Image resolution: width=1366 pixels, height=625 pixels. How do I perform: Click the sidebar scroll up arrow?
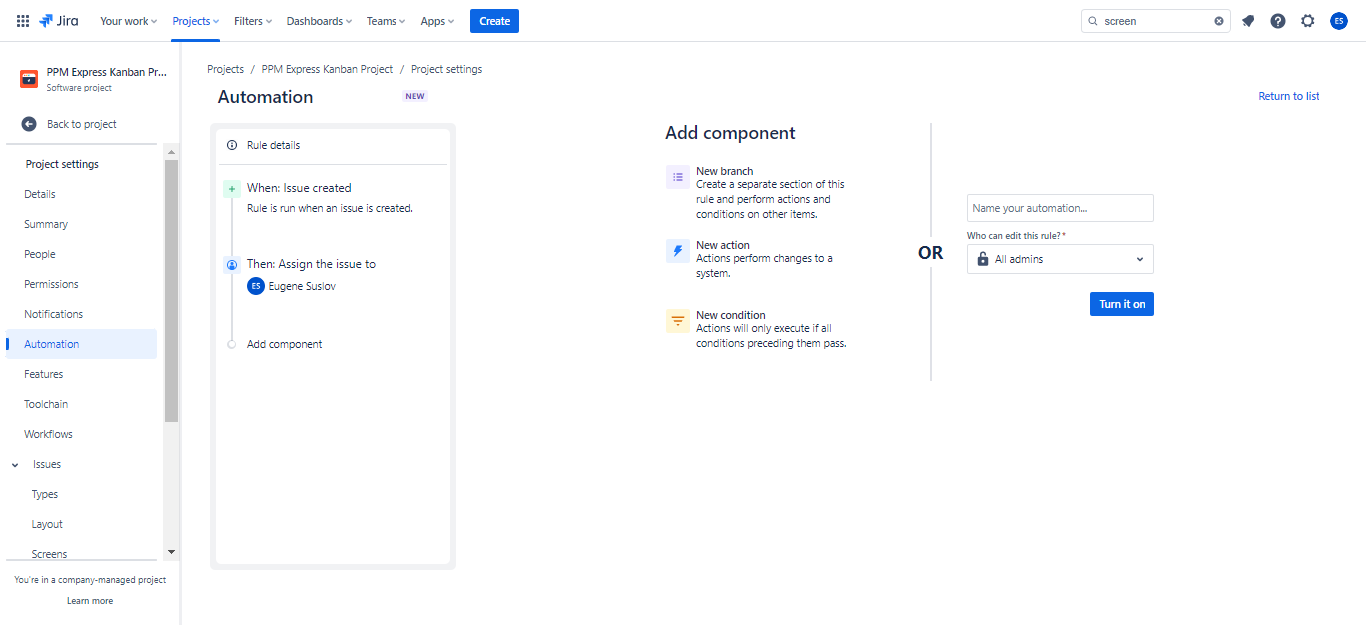pos(171,152)
